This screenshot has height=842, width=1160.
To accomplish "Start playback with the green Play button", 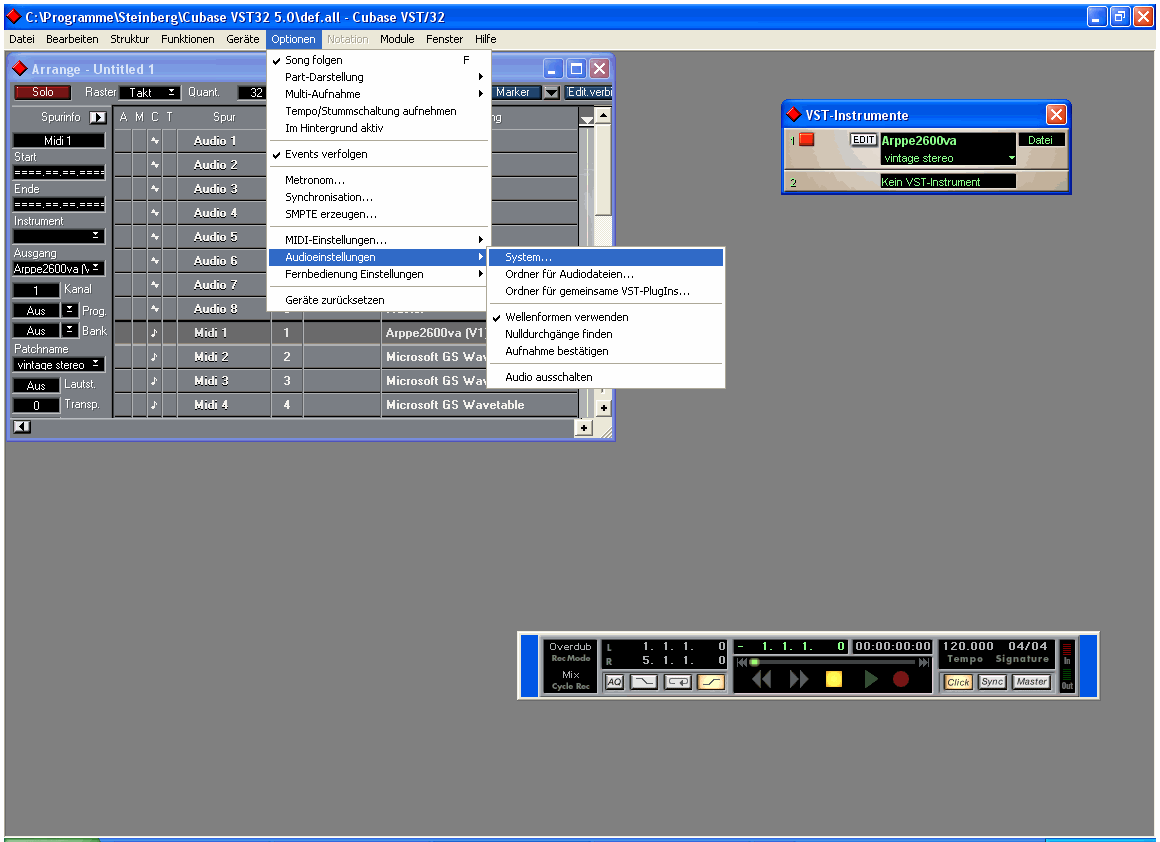I will (871, 678).
